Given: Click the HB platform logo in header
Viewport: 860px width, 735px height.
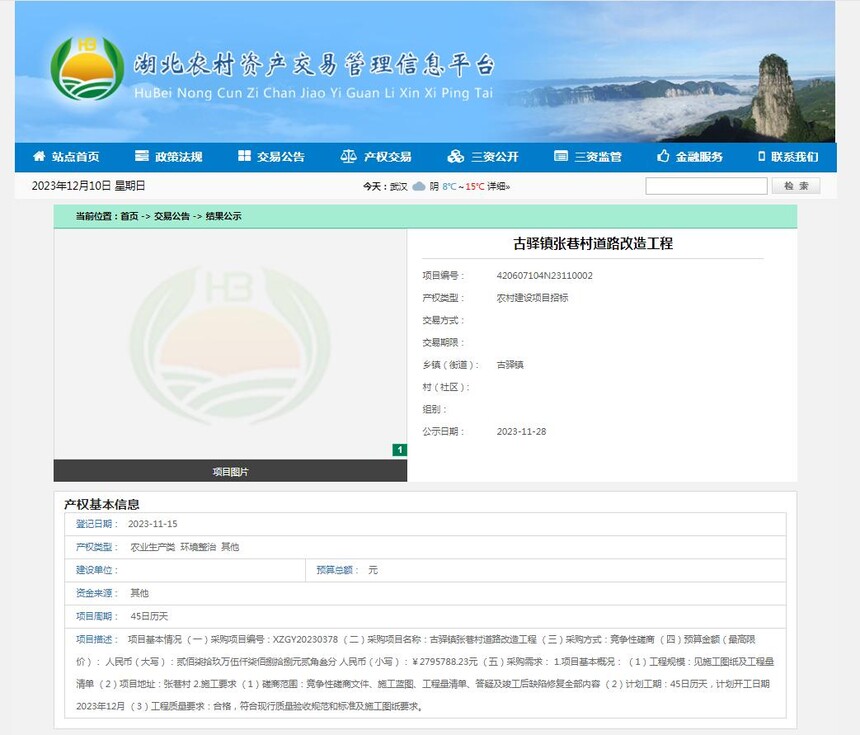Looking at the screenshot, I should coord(87,69).
